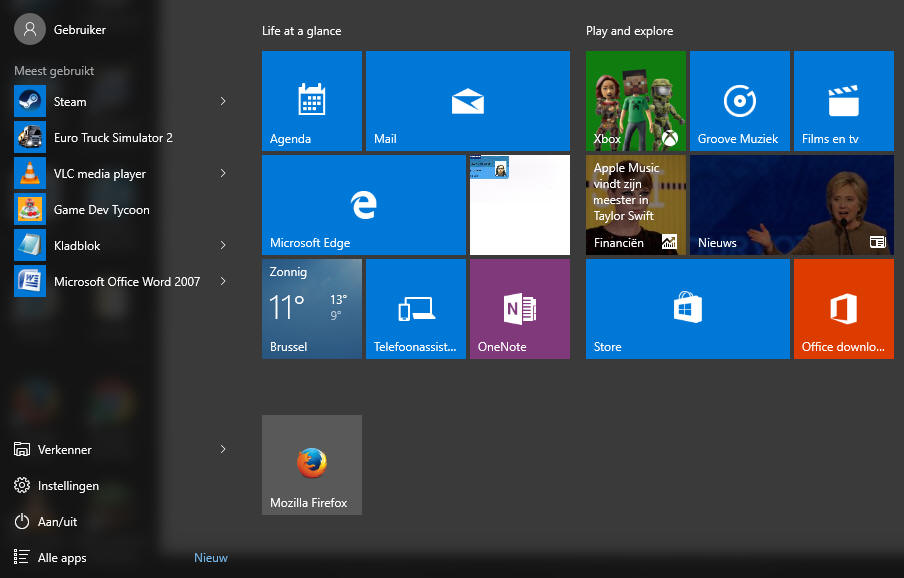Click the Nieuw label next to Alle apps
The image size is (904, 578).
click(x=211, y=558)
